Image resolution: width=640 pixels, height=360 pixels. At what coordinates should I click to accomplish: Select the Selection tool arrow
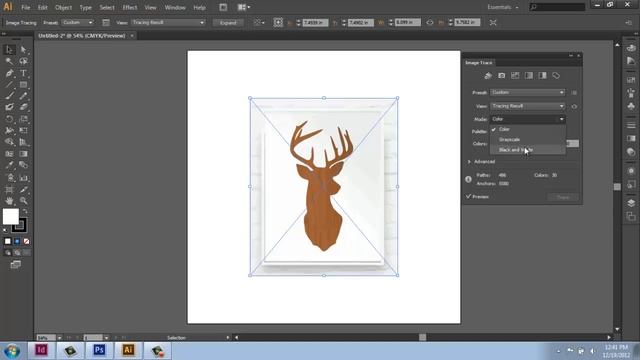[9, 50]
